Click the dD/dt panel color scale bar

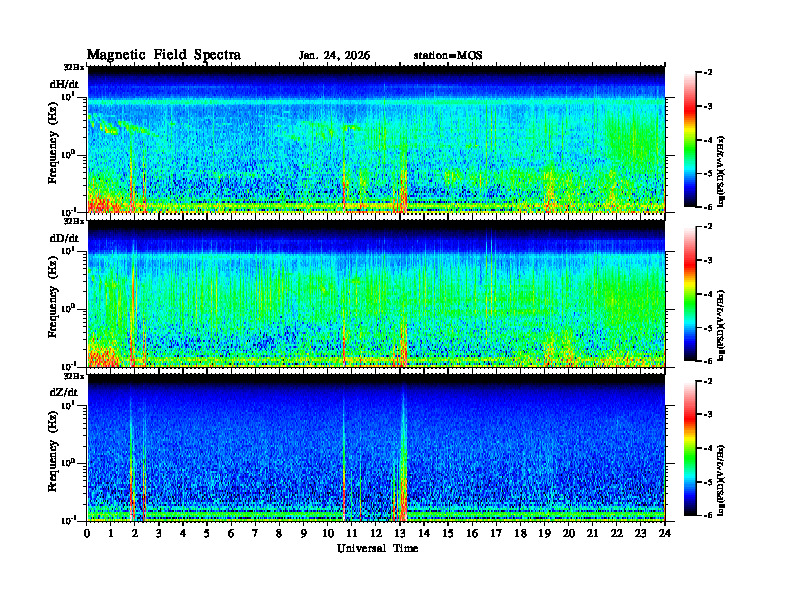point(690,294)
